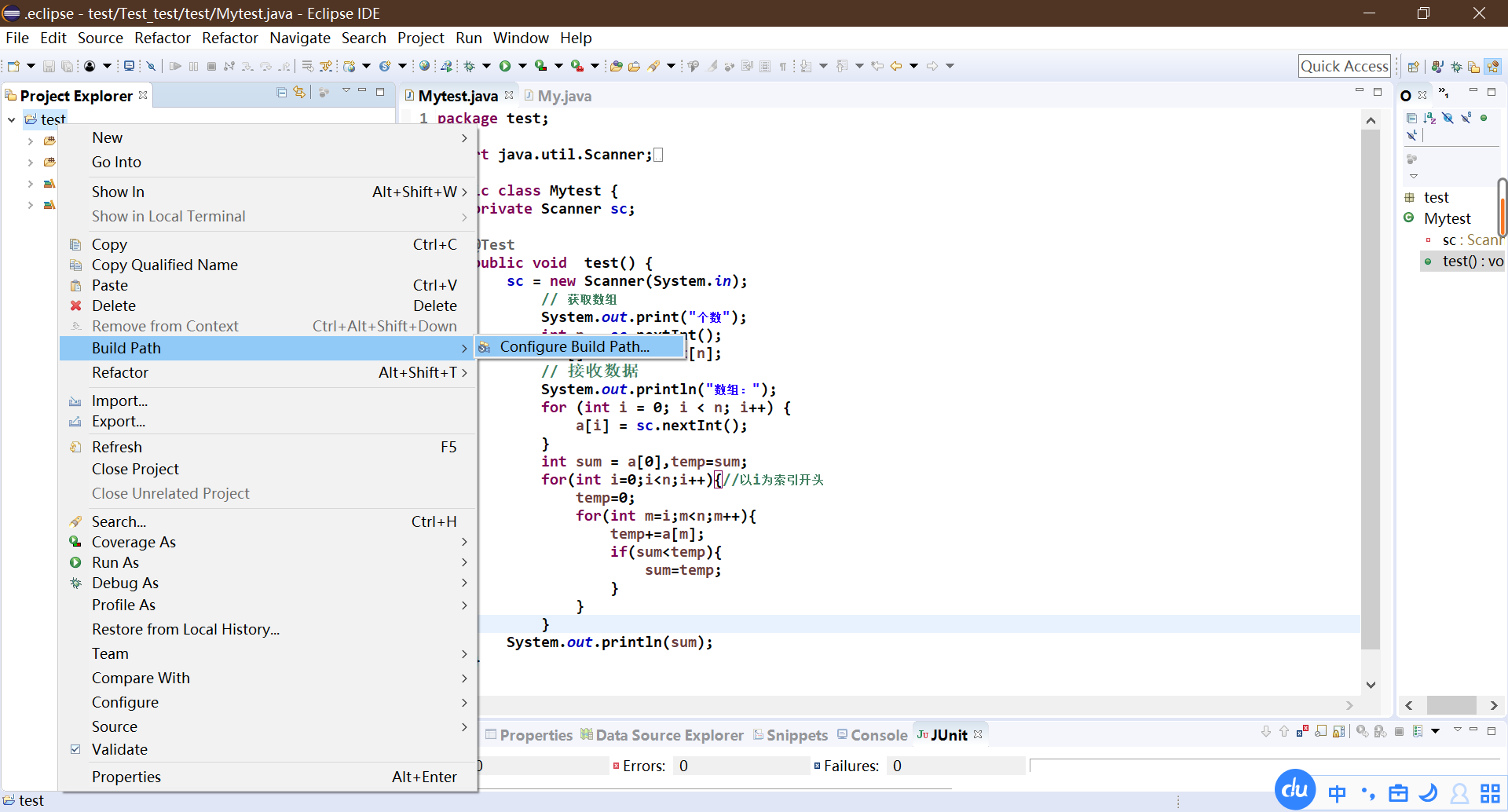Choose Properties from the context menu

click(x=126, y=777)
